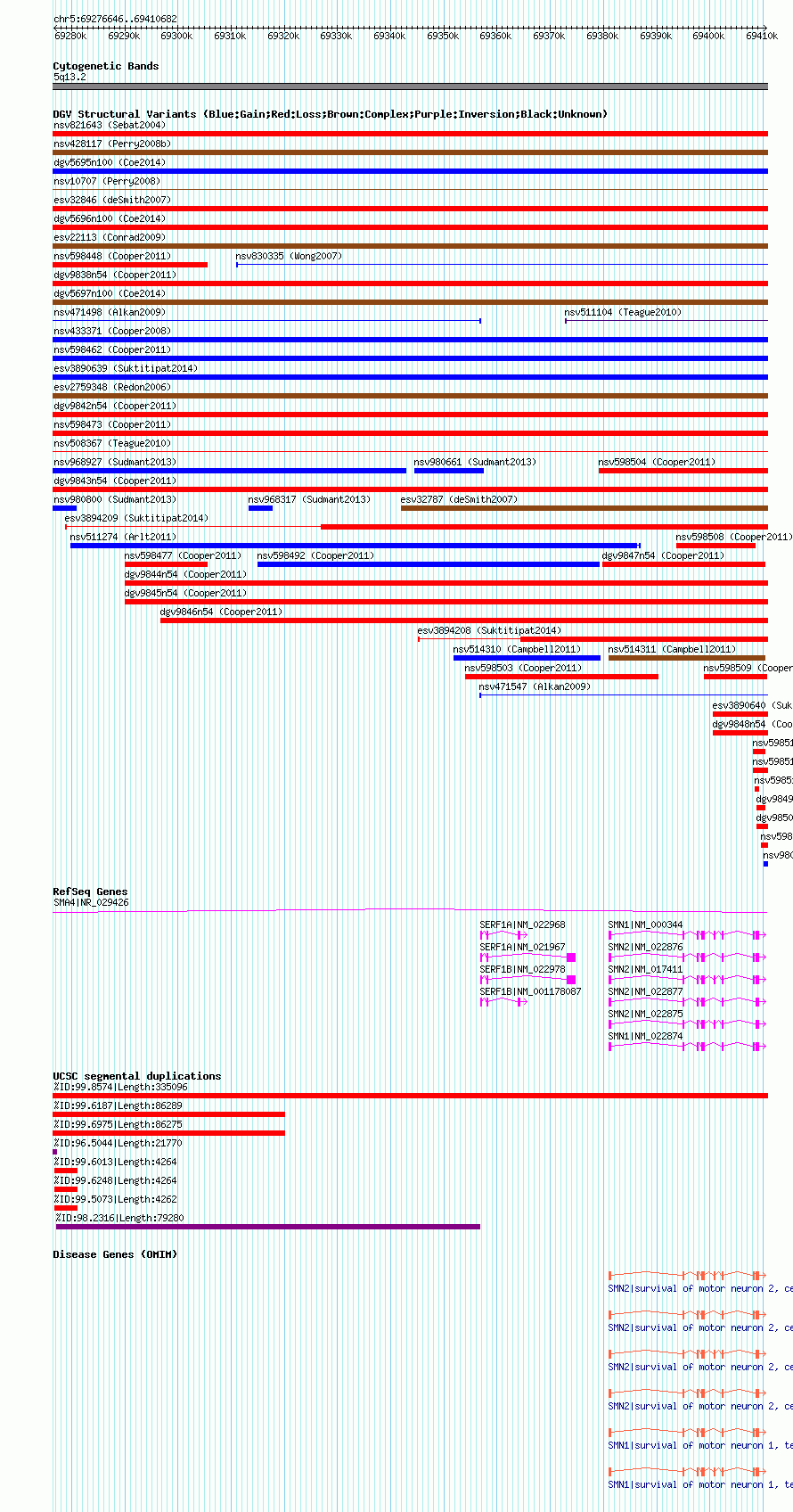Select the RefSeq Genes track title
The image size is (793, 1512).
[90, 892]
